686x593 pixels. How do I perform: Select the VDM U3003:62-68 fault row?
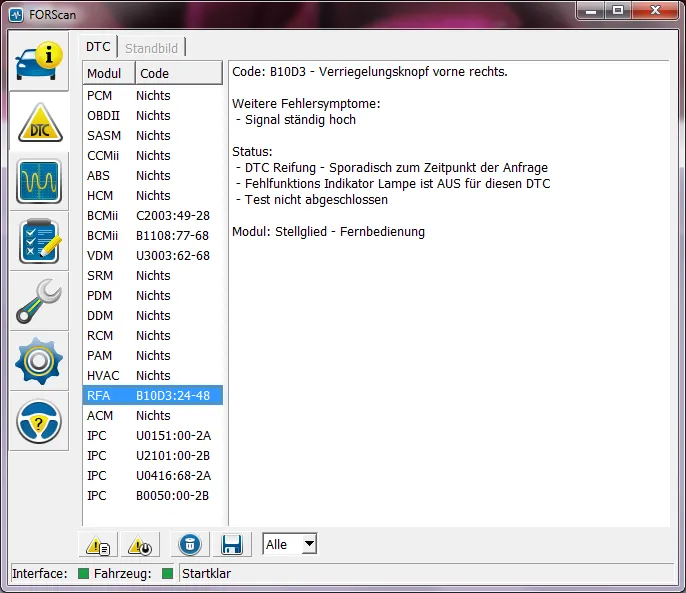point(152,255)
